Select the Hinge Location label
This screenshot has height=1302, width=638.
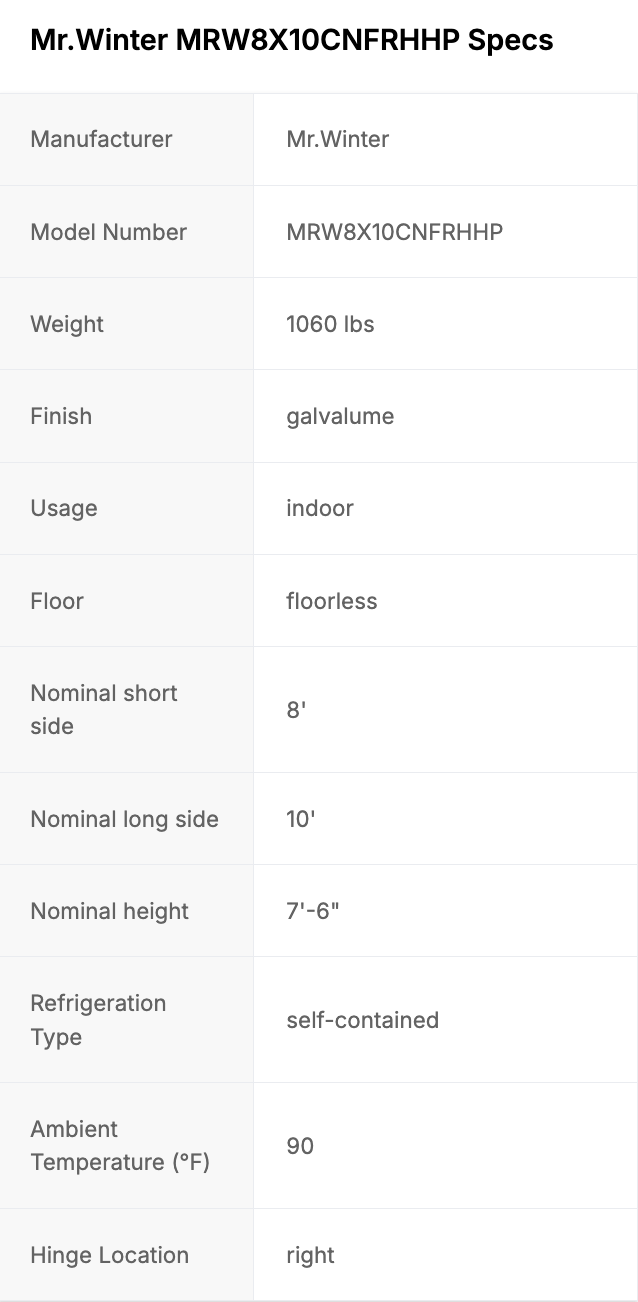pyautogui.click(x=109, y=1255)
